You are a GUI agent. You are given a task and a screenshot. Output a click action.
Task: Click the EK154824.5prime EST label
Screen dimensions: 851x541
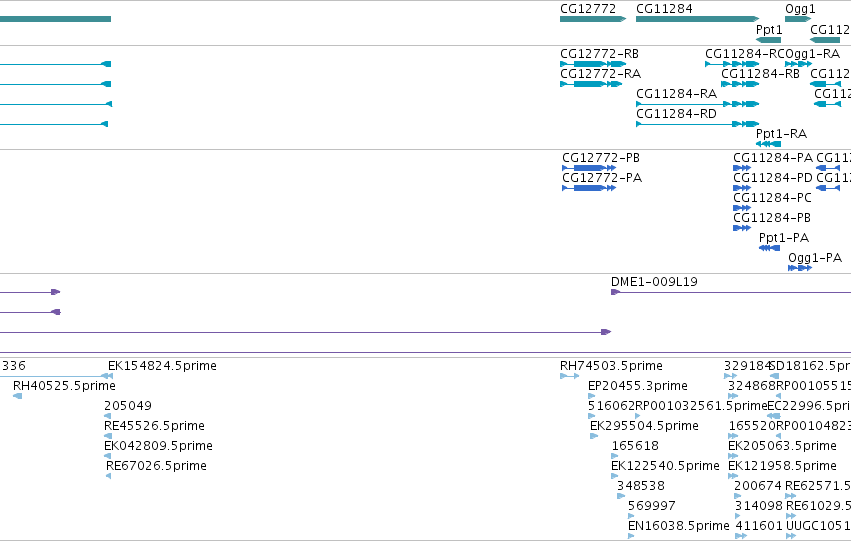162,366
